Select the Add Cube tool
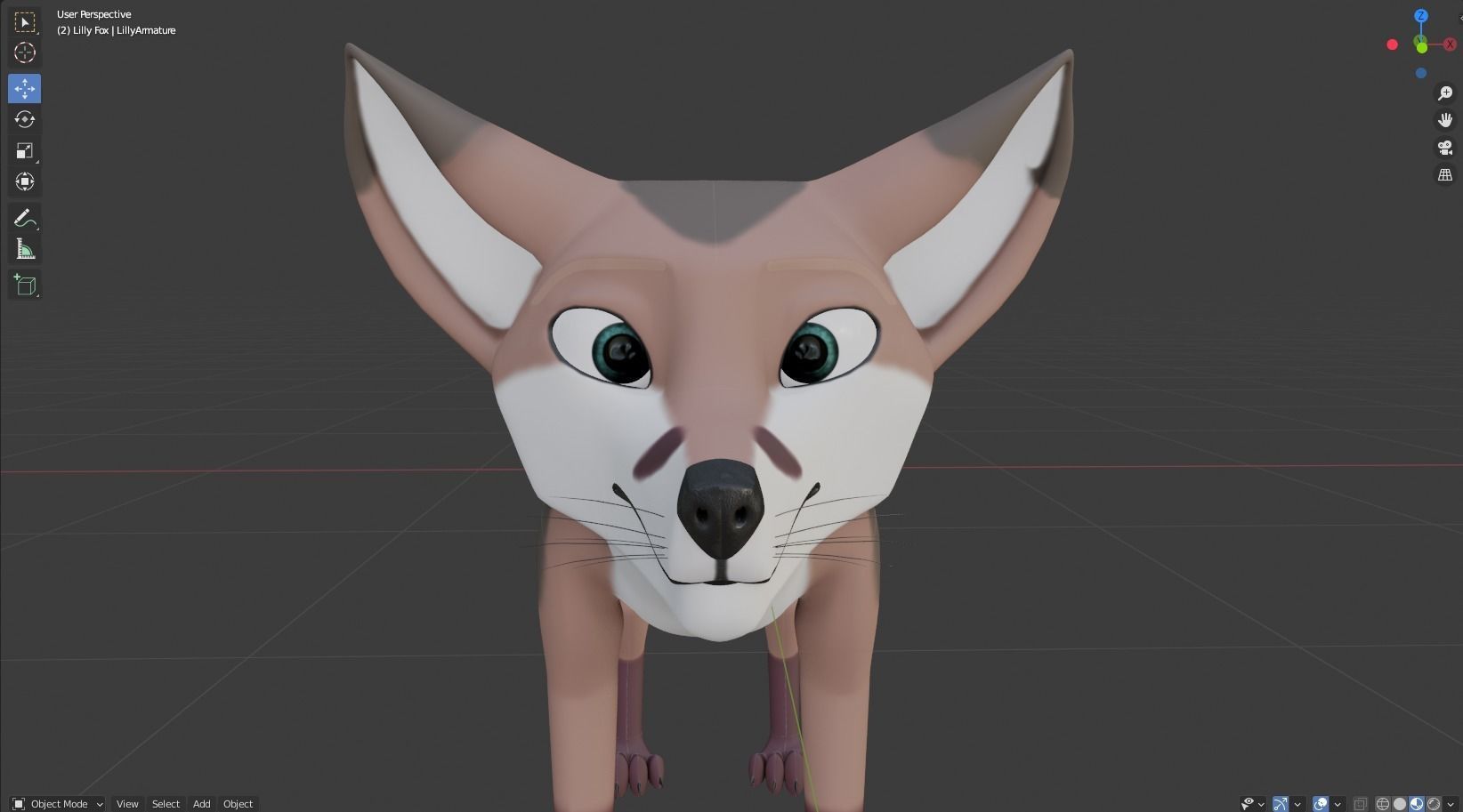Image resolution: width=1463 pixels, height=812 pixels. click(x=24, y=285)
